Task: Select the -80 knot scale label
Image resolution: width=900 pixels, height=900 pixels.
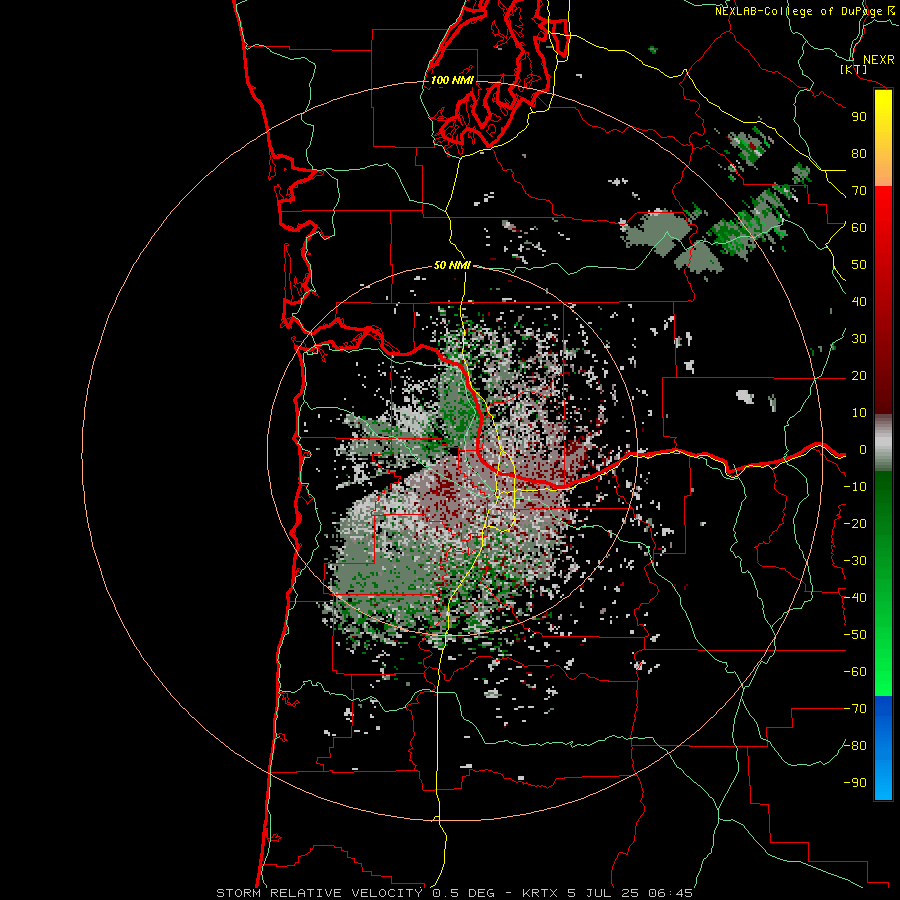Action: [855, 746]
